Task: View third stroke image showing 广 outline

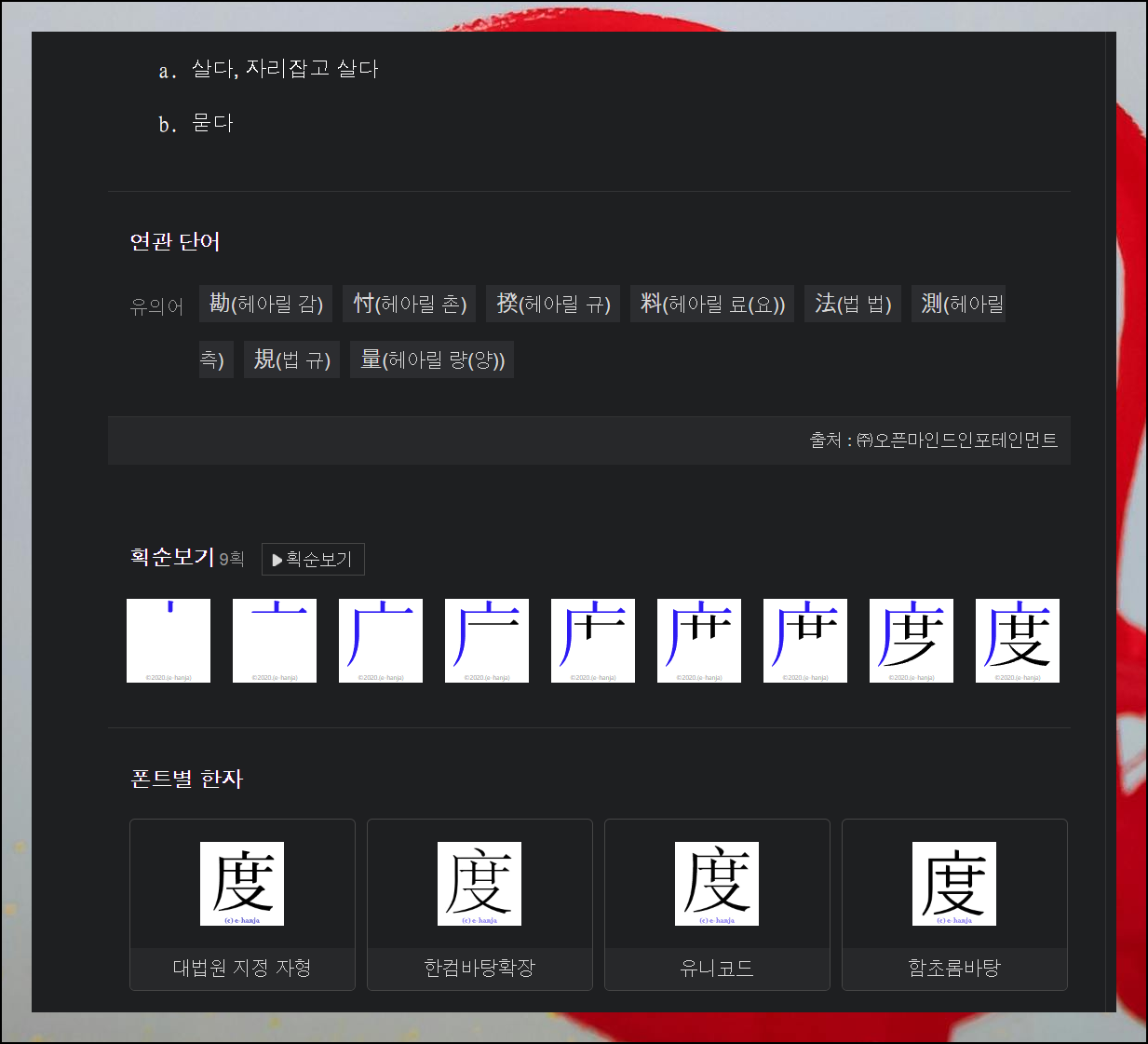Action: pos(381,641)
